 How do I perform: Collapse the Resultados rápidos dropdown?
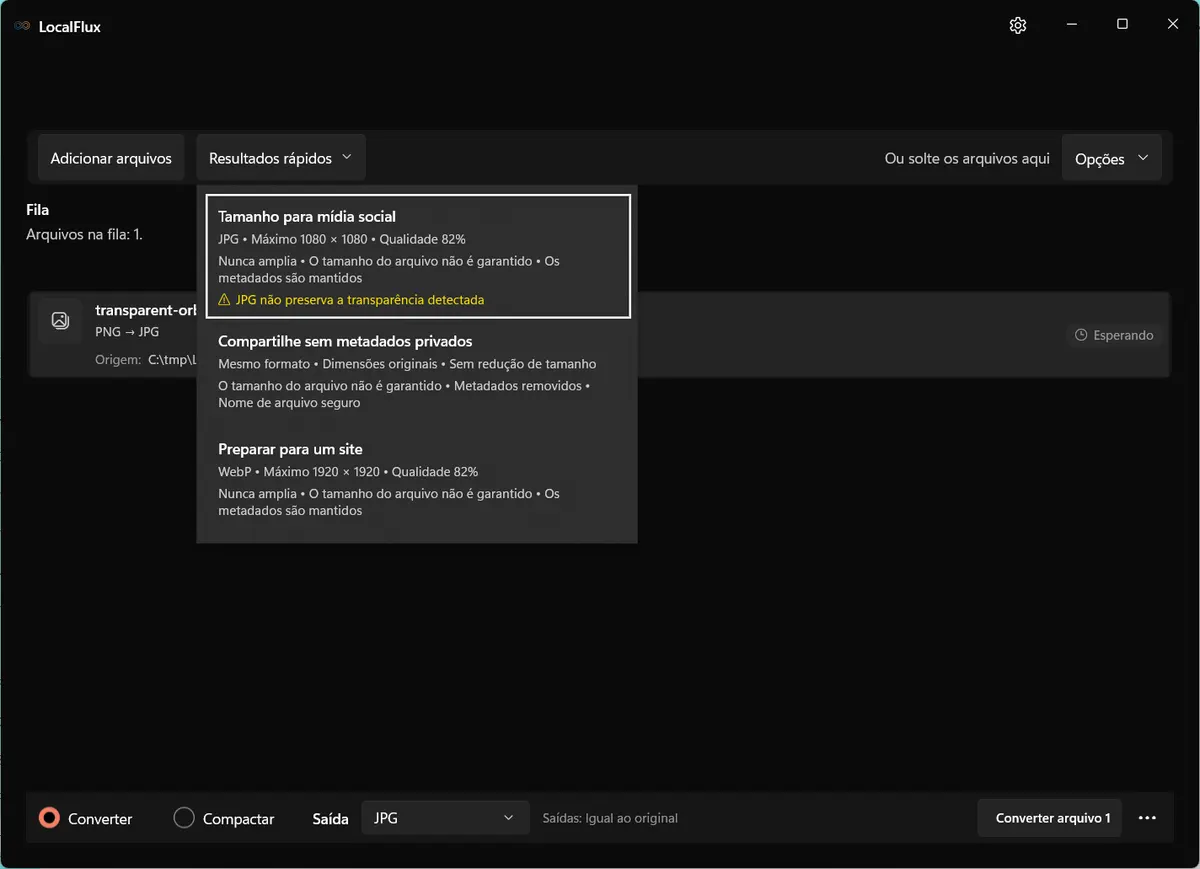281,158
